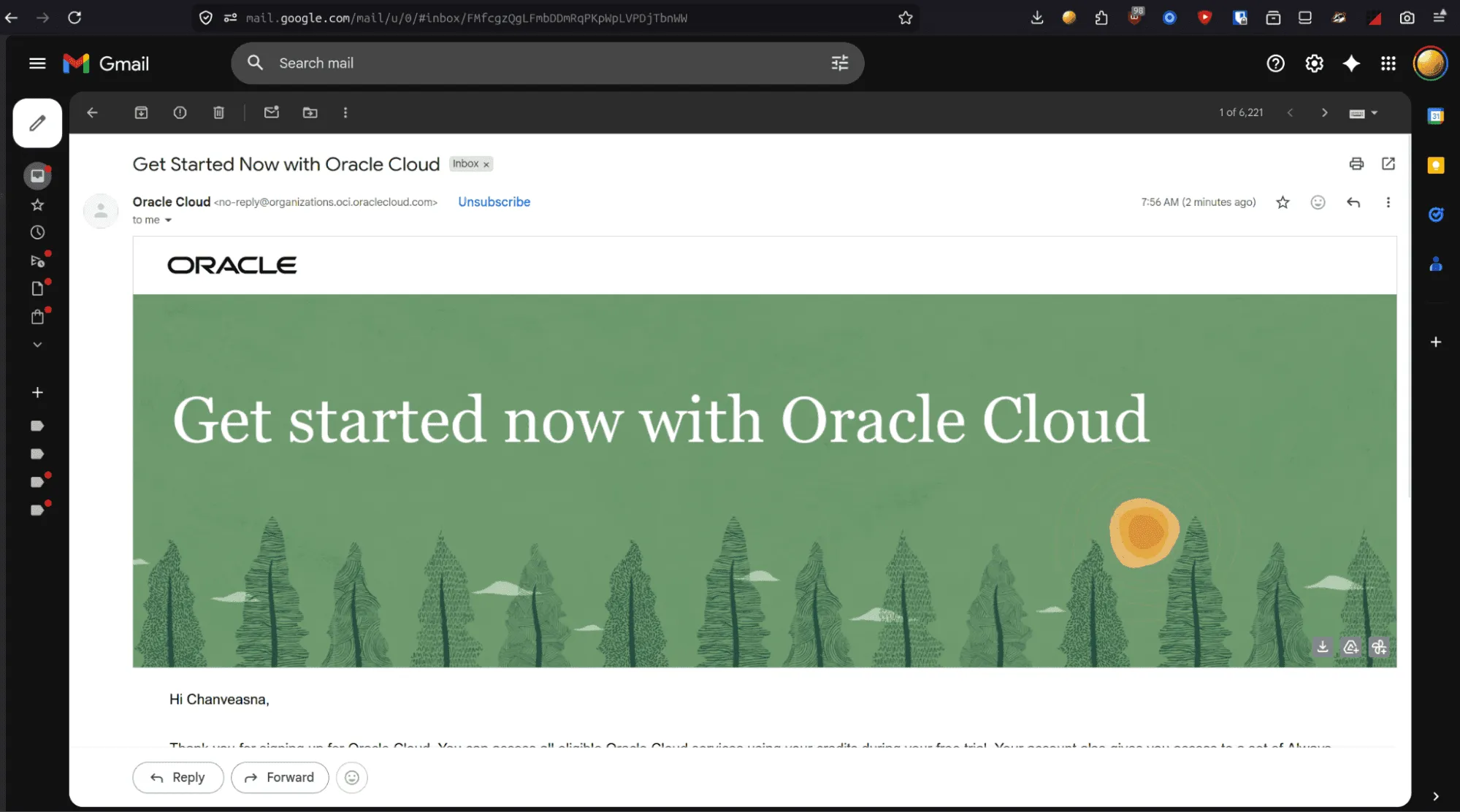Go back to inbox arrow
The image size is (1460, 812).
[92, 112]
